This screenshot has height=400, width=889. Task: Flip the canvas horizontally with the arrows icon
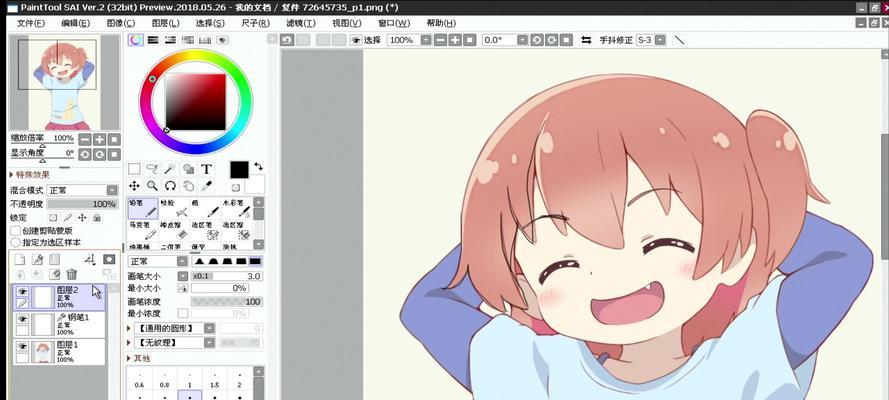tap(586, 40)
